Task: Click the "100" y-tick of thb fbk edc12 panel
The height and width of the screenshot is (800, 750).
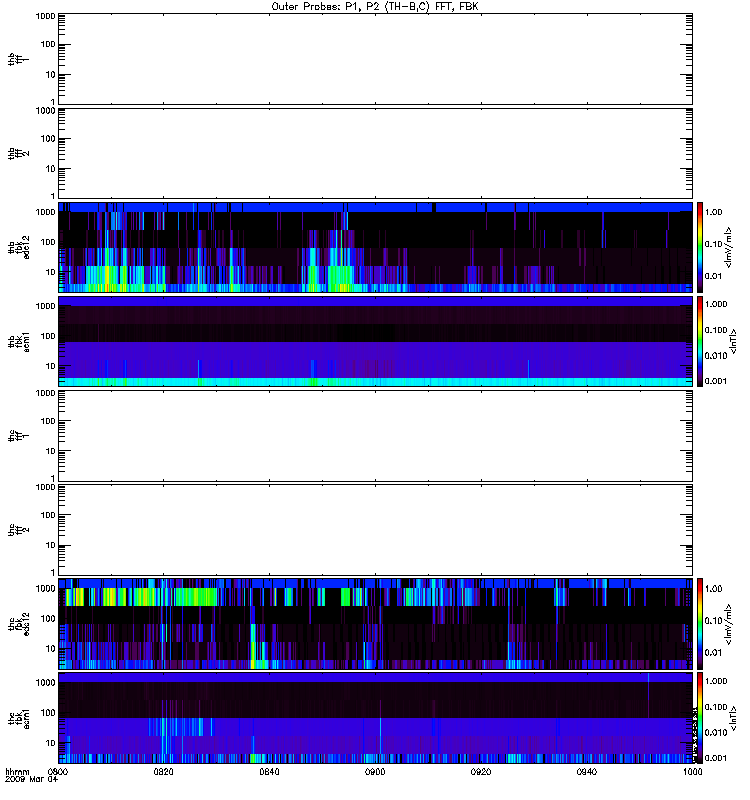Action: click(48, 242)
